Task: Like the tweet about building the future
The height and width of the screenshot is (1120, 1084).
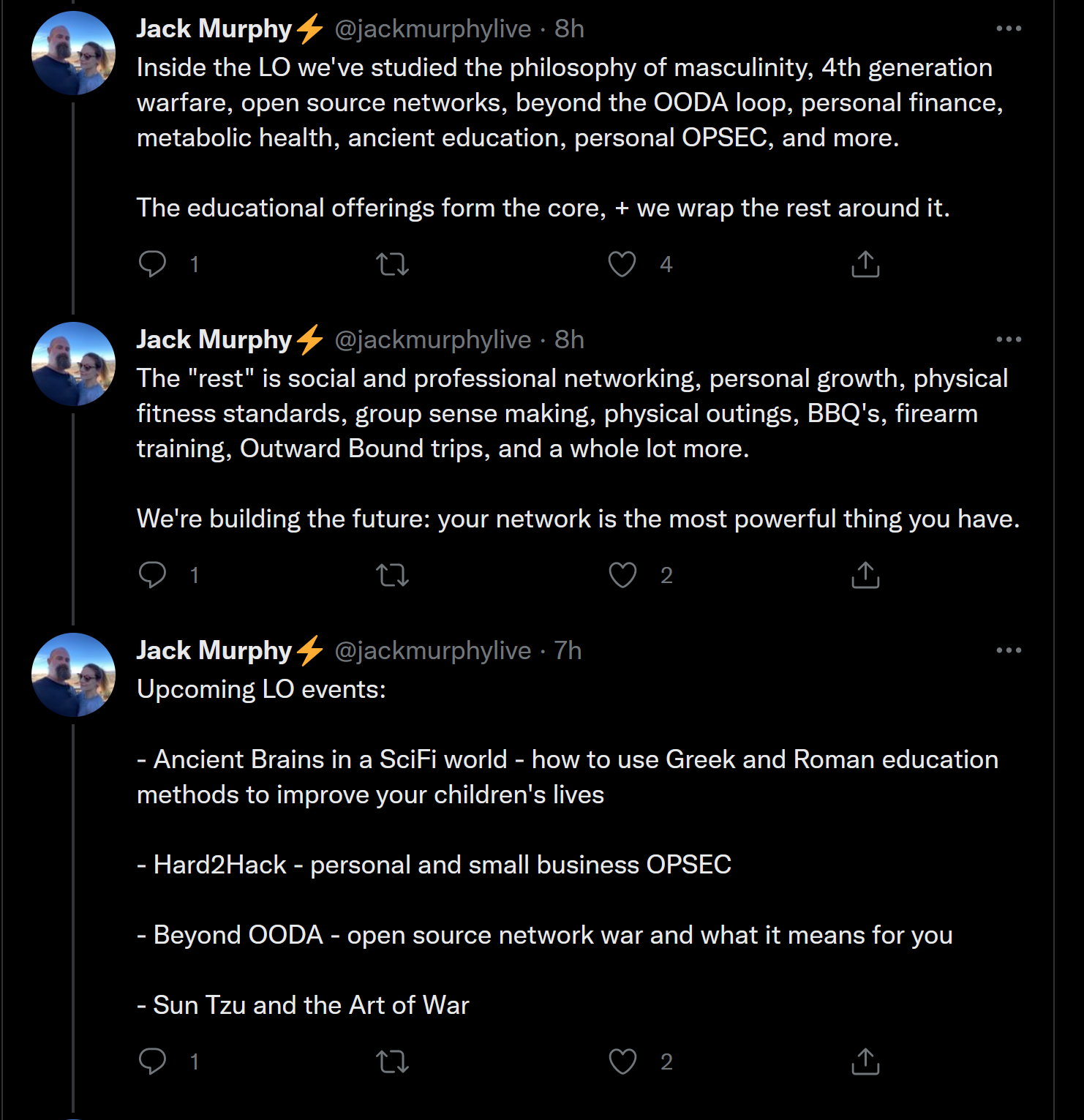Action: tap(622, 575)
